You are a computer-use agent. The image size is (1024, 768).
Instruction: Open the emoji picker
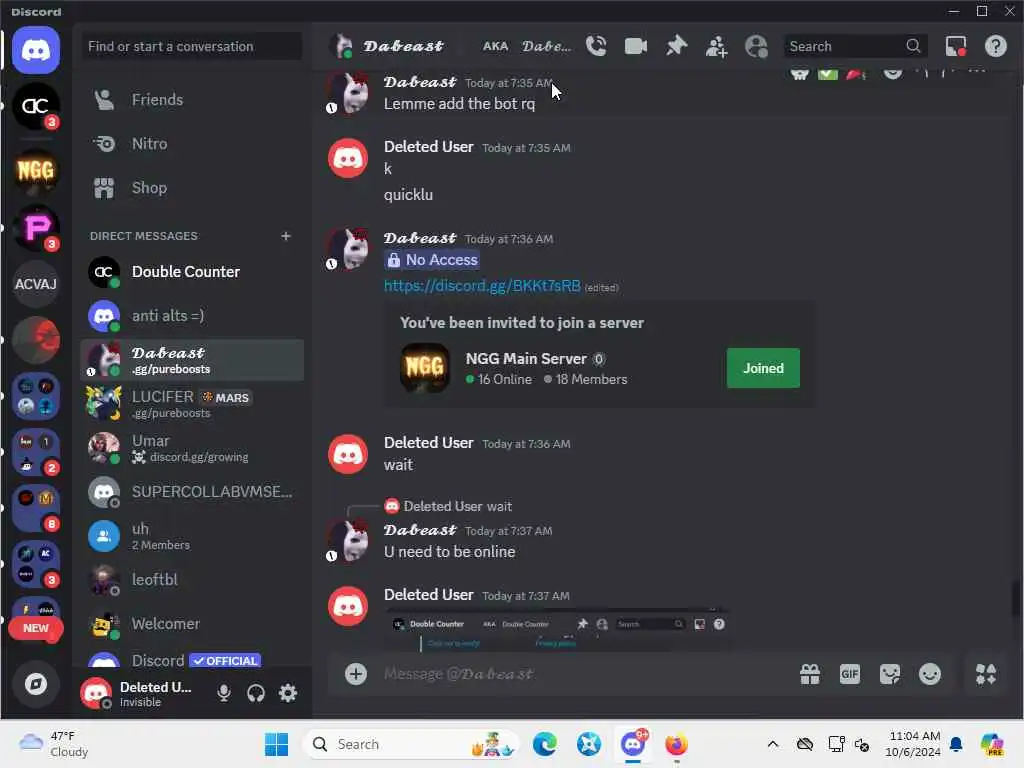tap(930, 674)
